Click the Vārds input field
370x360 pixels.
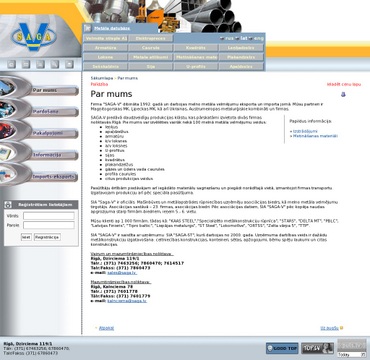(x=49, y=216)
